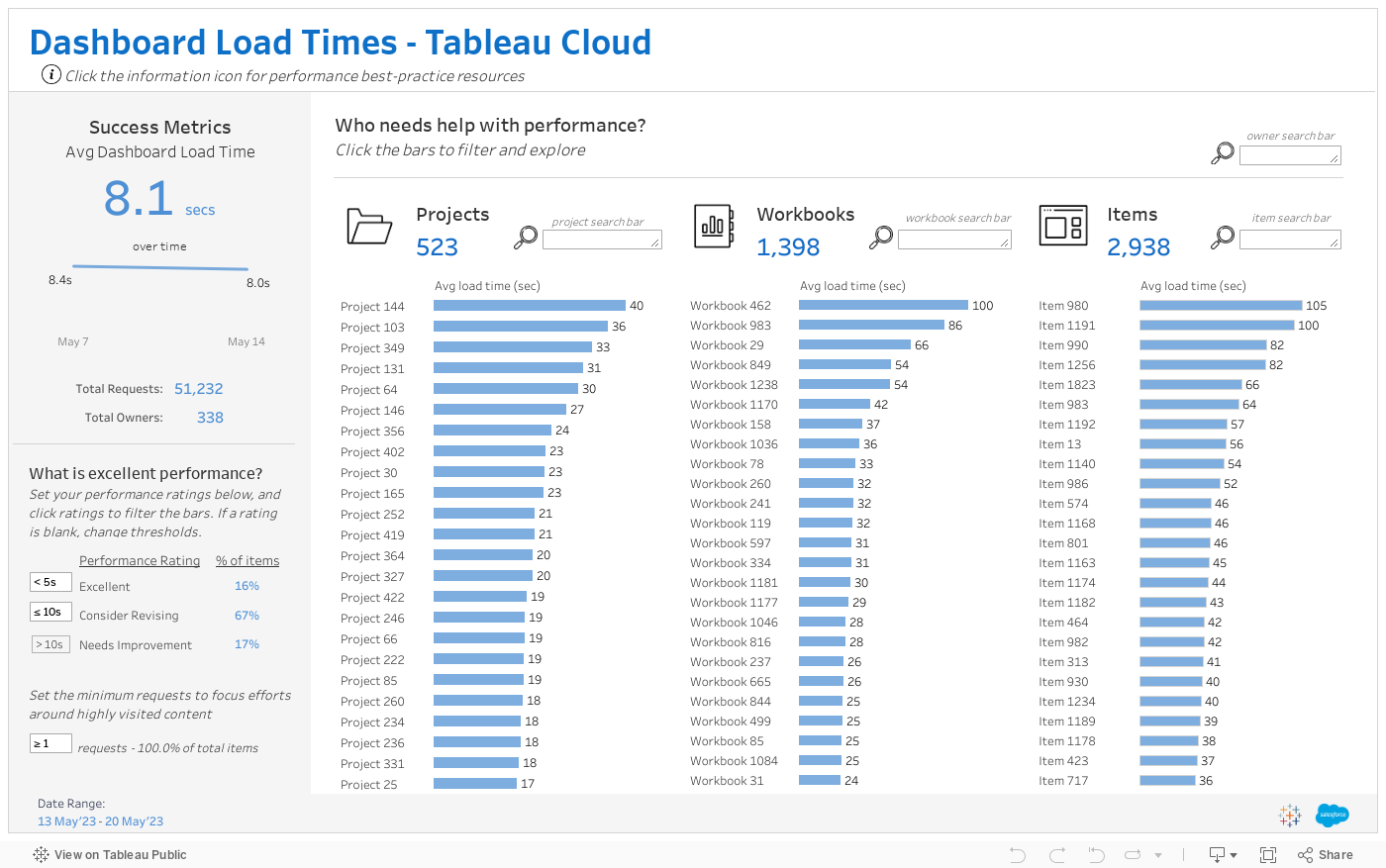Open View on Tableau Public link

coord(110,854)
